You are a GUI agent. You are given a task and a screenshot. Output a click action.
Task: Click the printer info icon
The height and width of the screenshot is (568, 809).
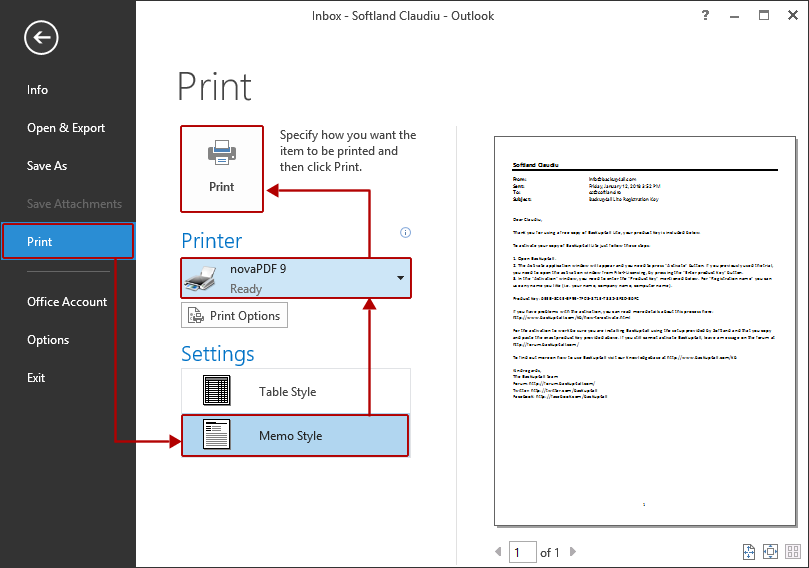[406, 232]
